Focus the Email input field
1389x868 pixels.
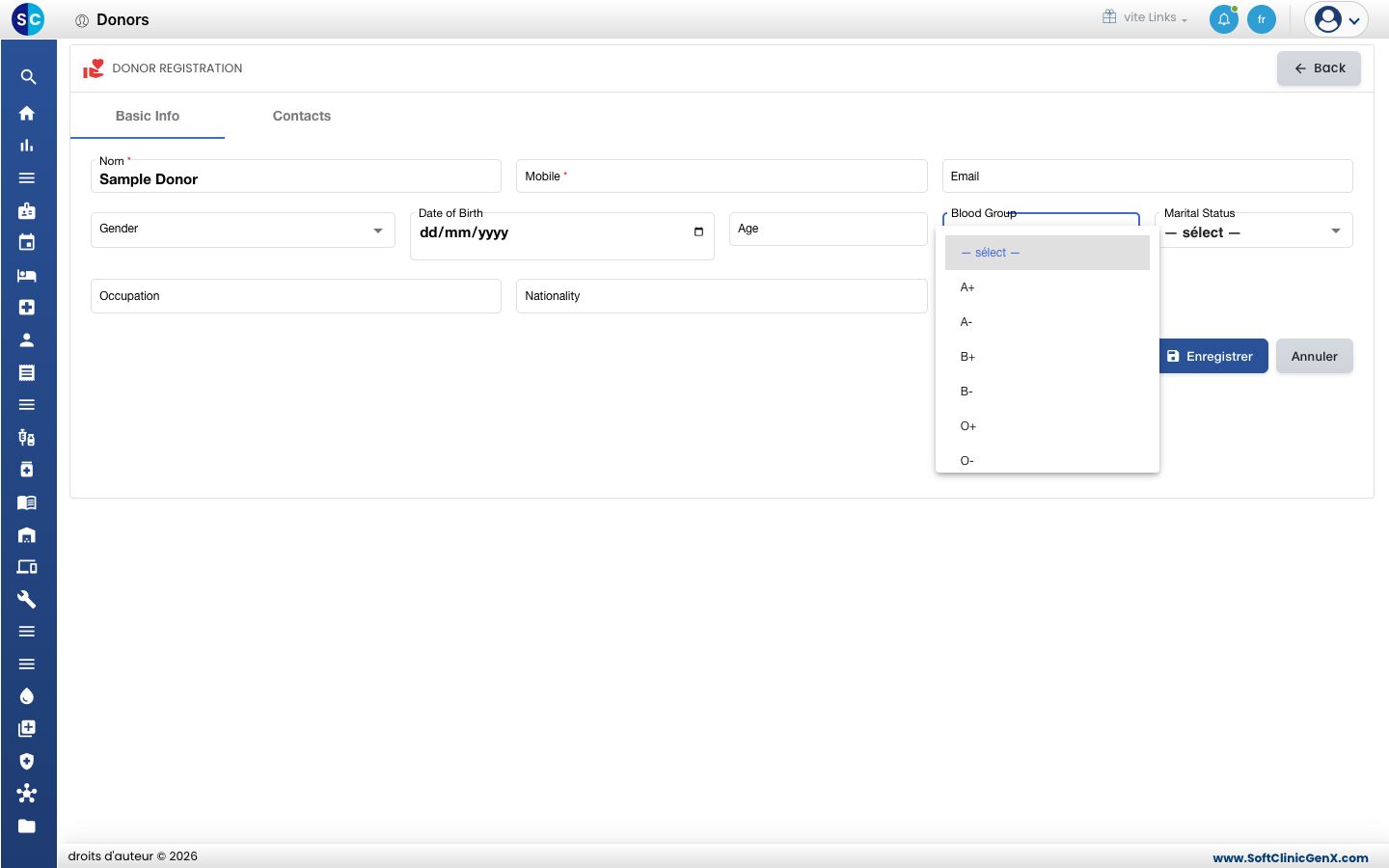pos(1148,176)
